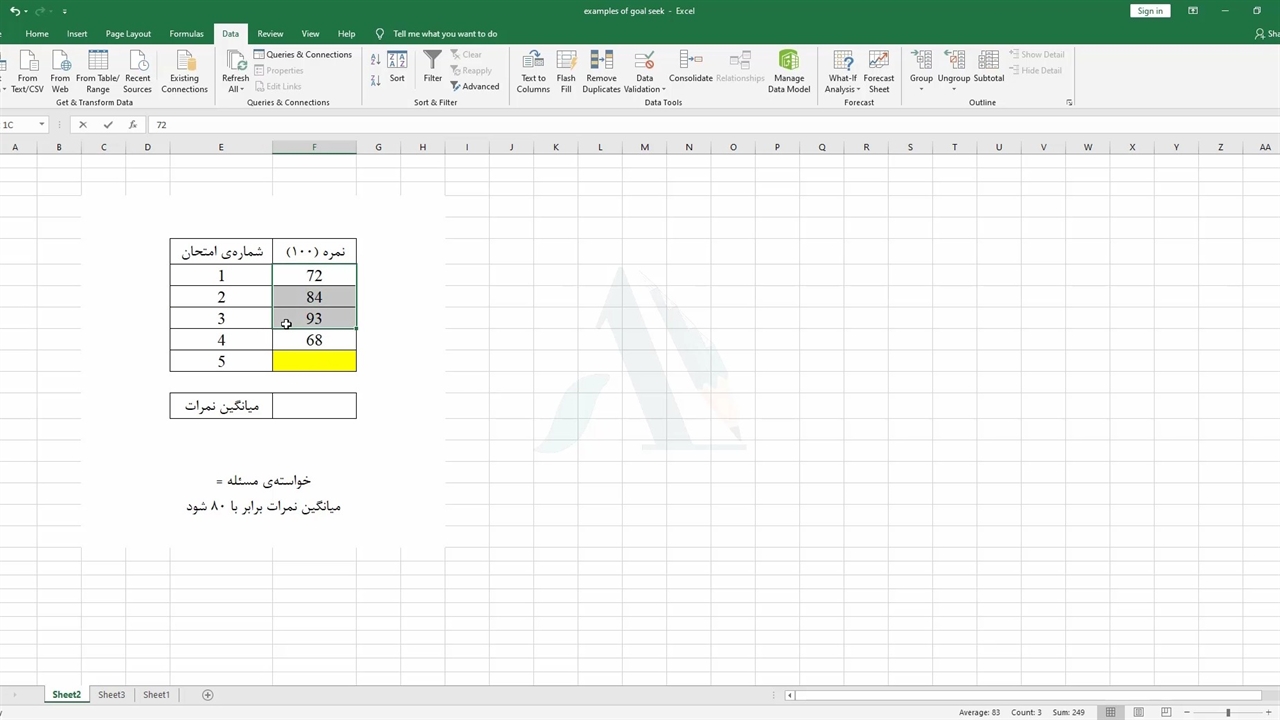Click Advanced in Sort & Filter
The width and height of the screenshot is (1280, 720).
pyautogui.click(x=475, y=87)
